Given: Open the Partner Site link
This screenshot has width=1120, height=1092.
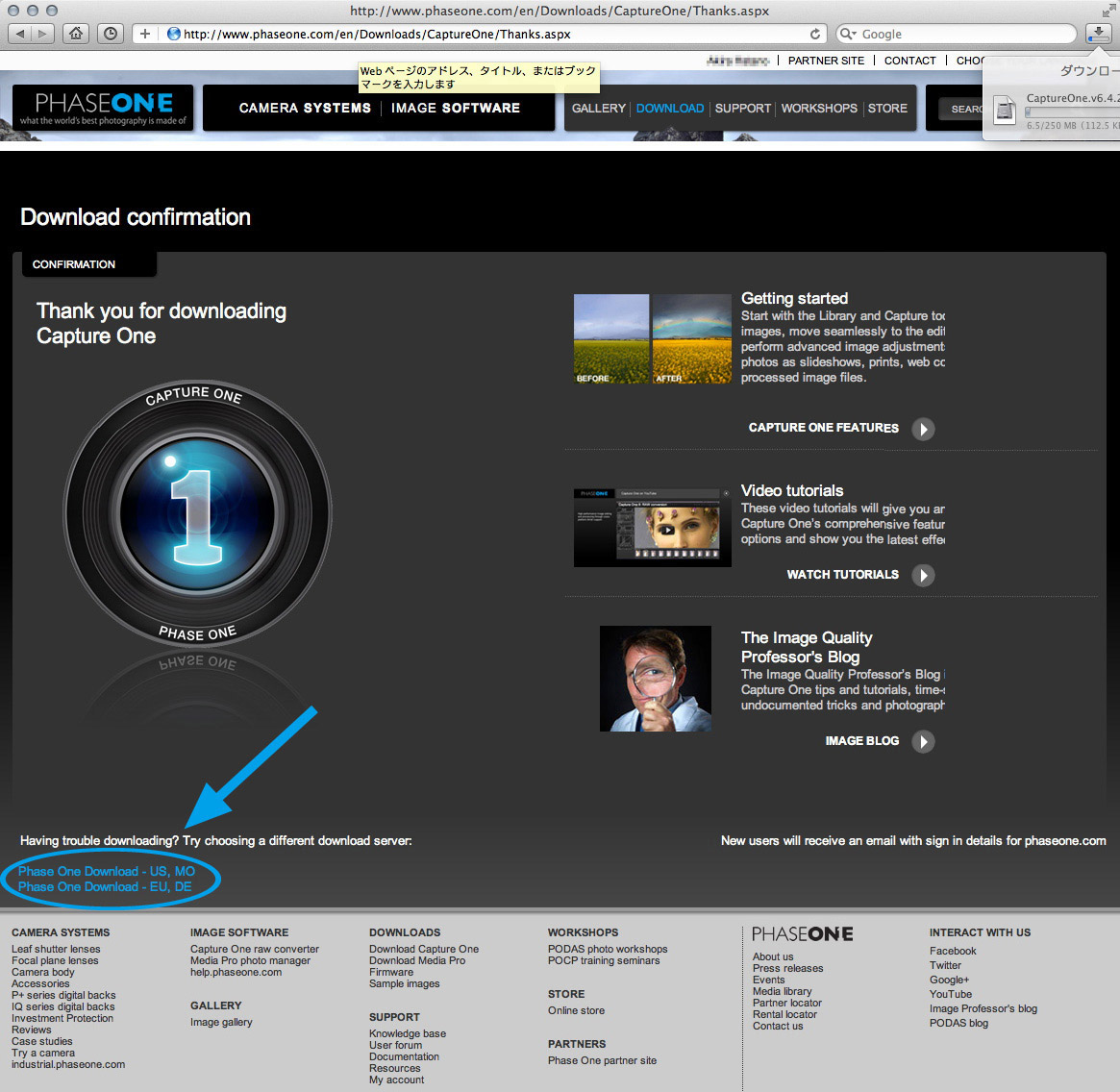Looking at the screenshot, I should [x=826, y=61].
